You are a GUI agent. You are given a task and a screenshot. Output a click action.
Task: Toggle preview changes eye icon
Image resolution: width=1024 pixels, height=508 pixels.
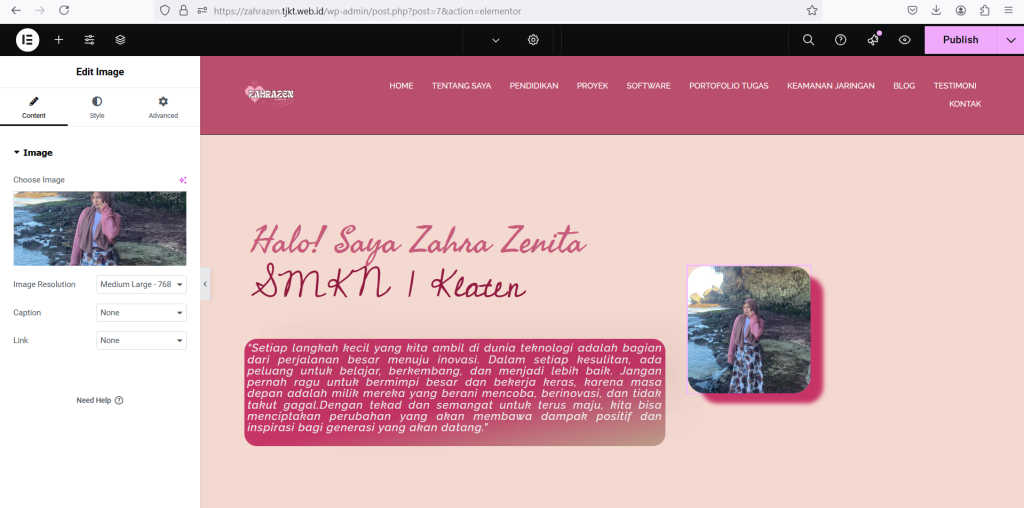tap(905, 40)
